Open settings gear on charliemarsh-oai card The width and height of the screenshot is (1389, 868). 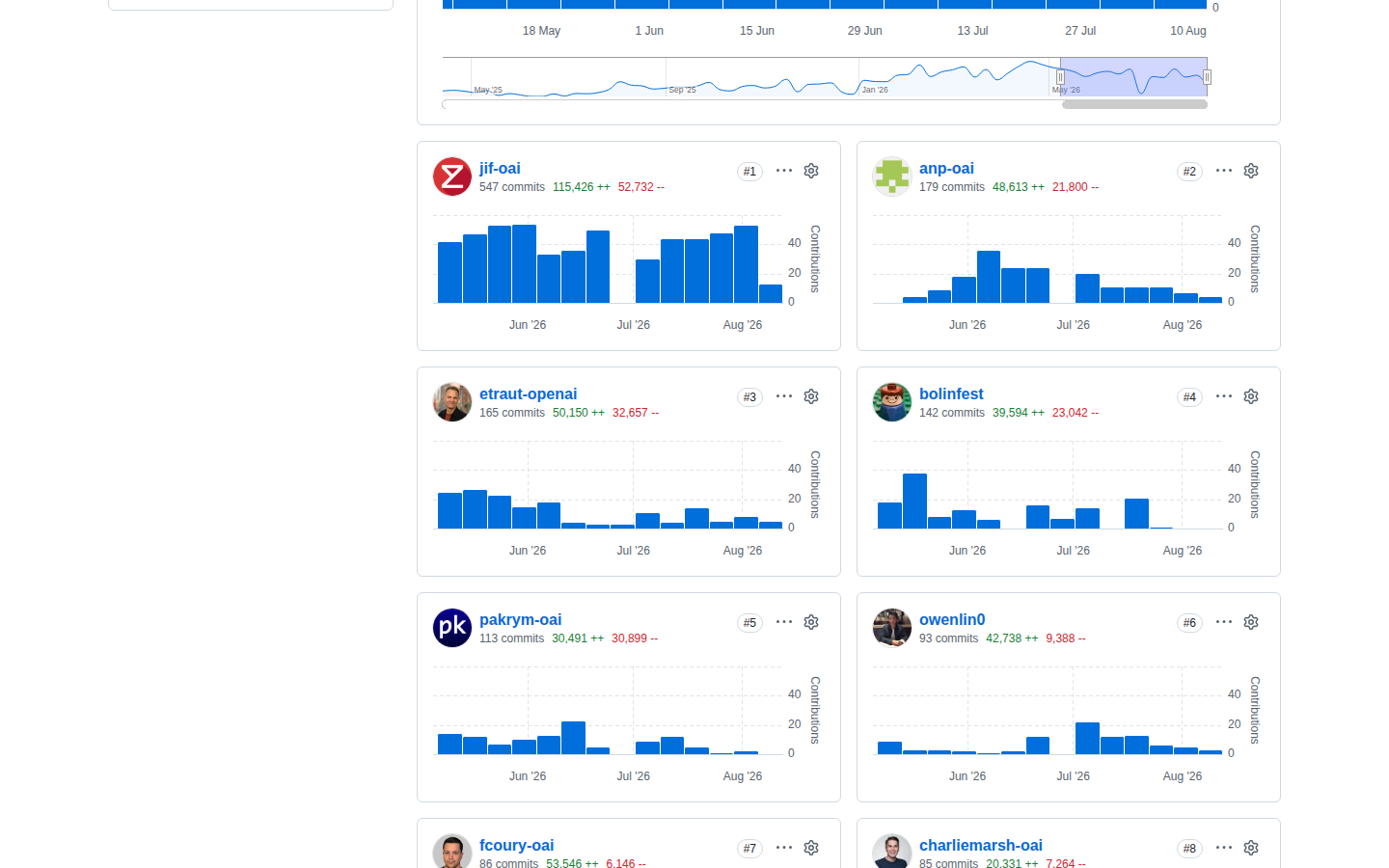click(1251, 848)
